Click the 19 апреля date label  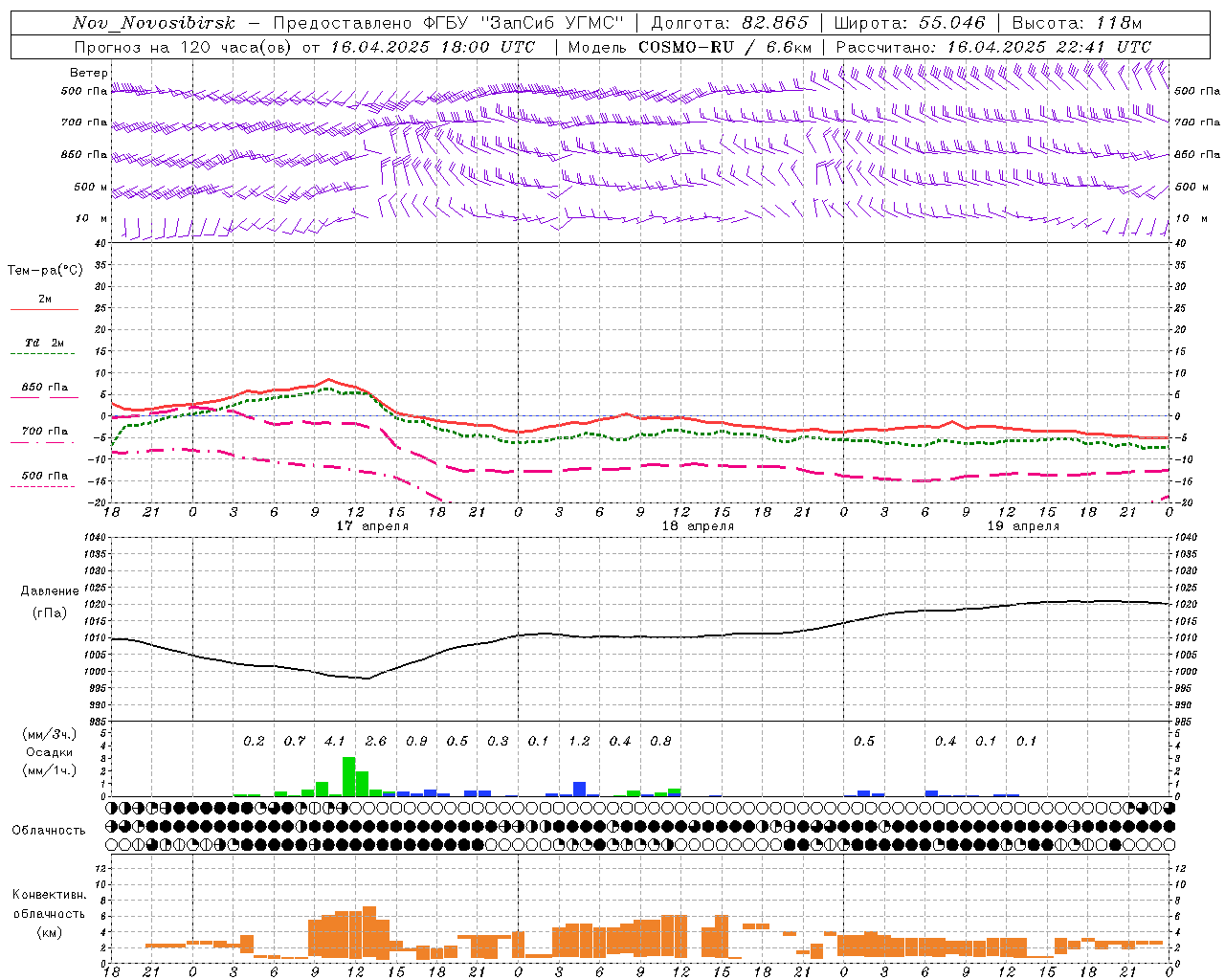pyautogui.click(x=1023, y=526)
